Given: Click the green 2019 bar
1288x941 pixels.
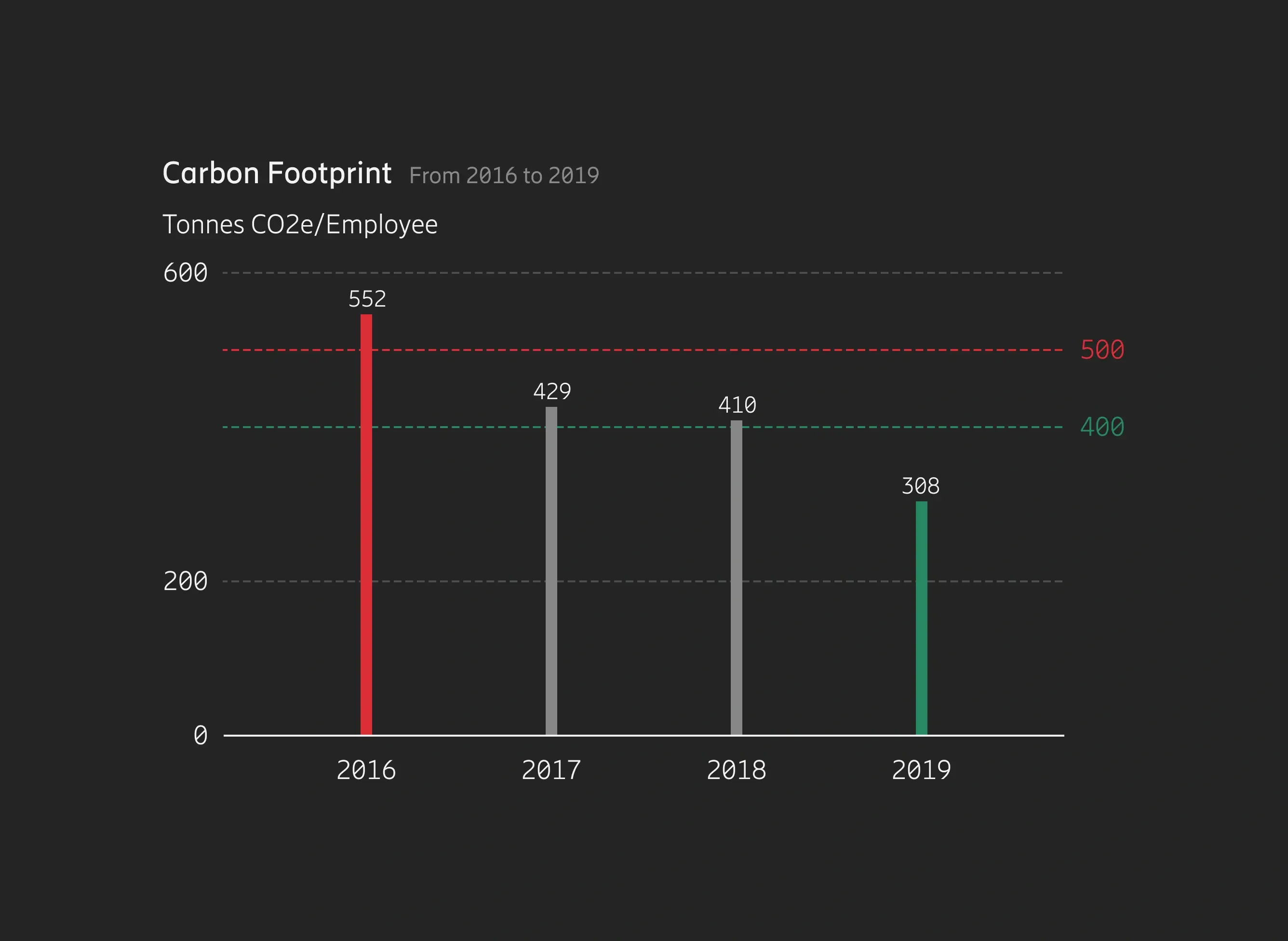Looking at the screenshot, I should point(921,618).
